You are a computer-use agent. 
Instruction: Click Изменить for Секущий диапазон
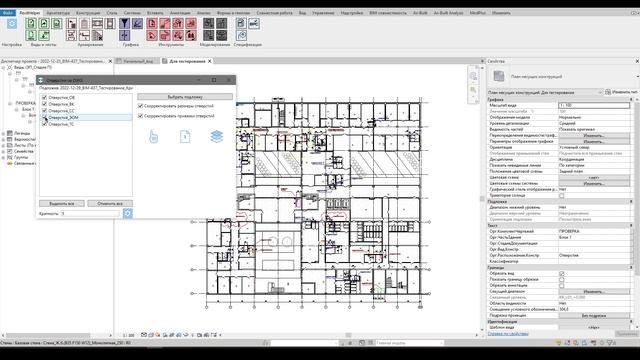(593, 291)
